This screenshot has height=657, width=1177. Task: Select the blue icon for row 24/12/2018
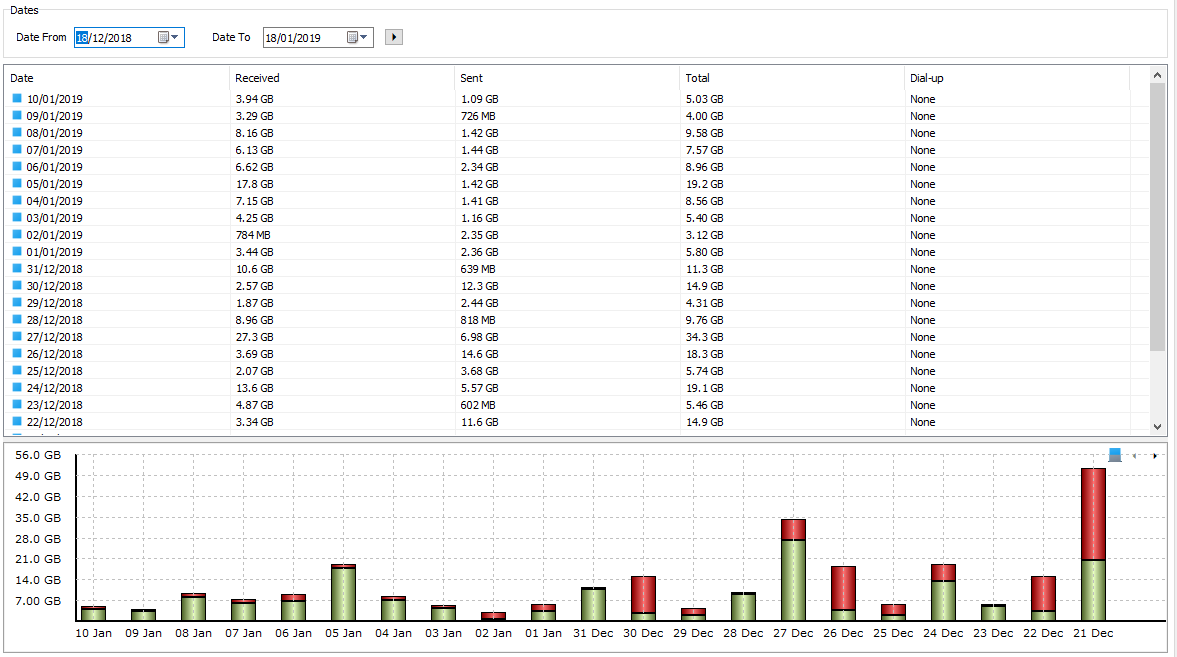coord(17,387)
